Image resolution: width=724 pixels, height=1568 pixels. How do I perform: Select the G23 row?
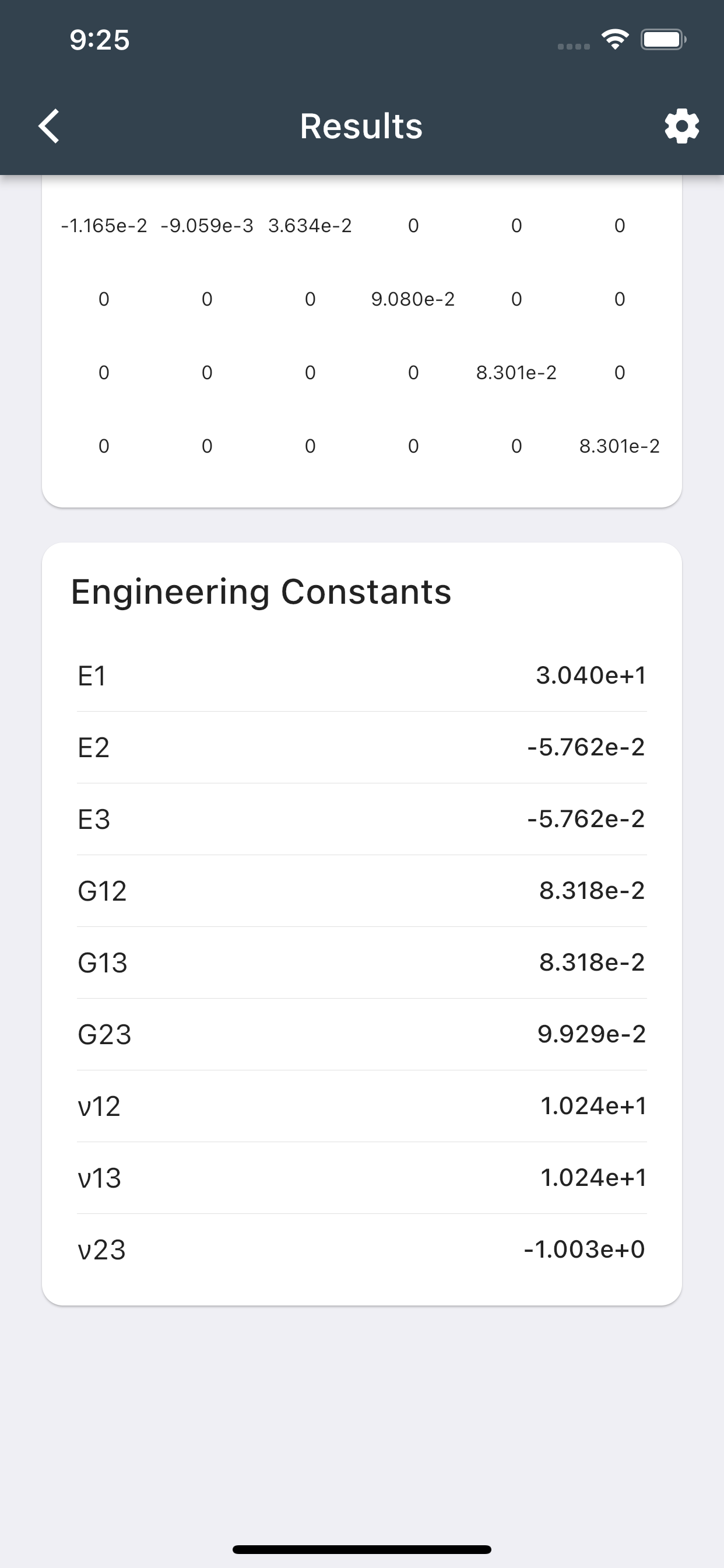pyautogui.click(x=361, y=1035)
